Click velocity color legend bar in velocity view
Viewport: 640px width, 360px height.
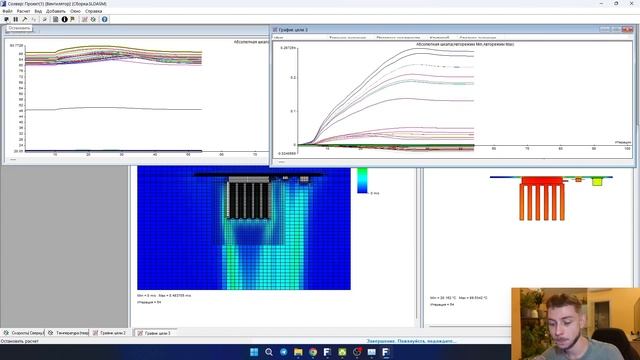pos(362,180)
